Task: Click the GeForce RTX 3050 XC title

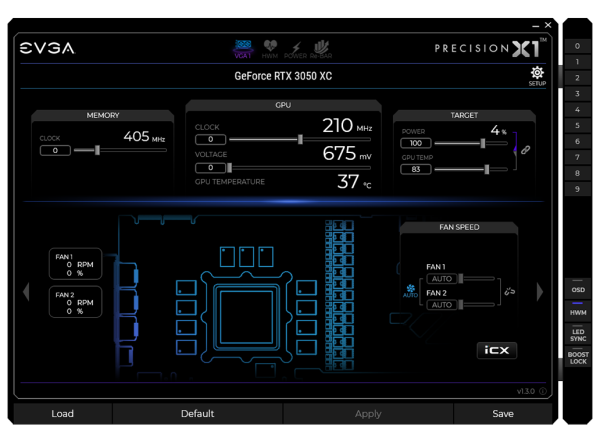Action: pos(283,76)
